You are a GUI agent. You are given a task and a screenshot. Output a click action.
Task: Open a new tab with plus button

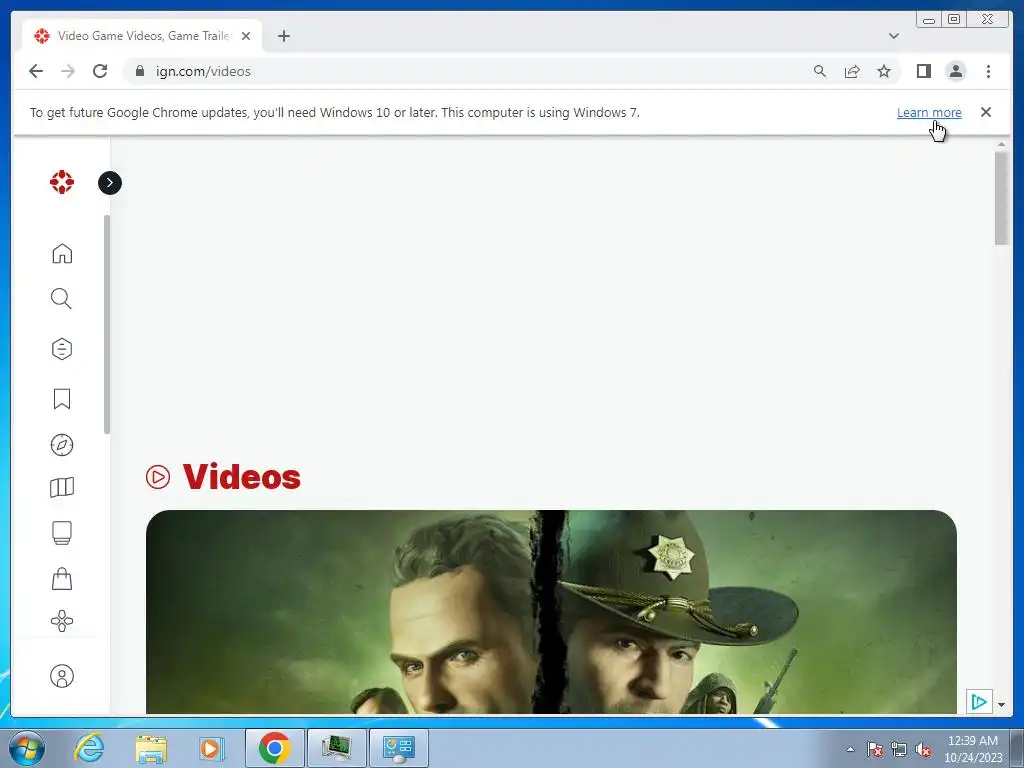click(283, 36)
